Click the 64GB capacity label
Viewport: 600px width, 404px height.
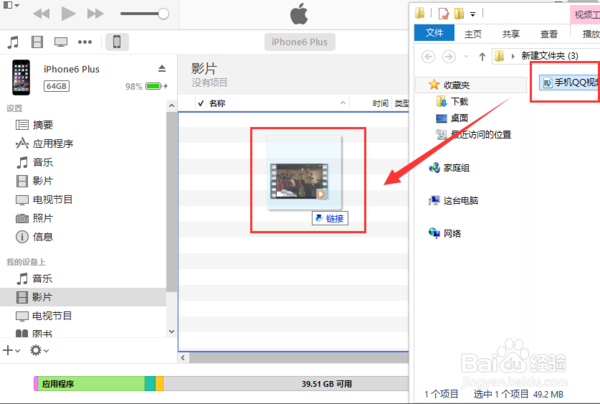pyautogui.click(x=57, y=86)
